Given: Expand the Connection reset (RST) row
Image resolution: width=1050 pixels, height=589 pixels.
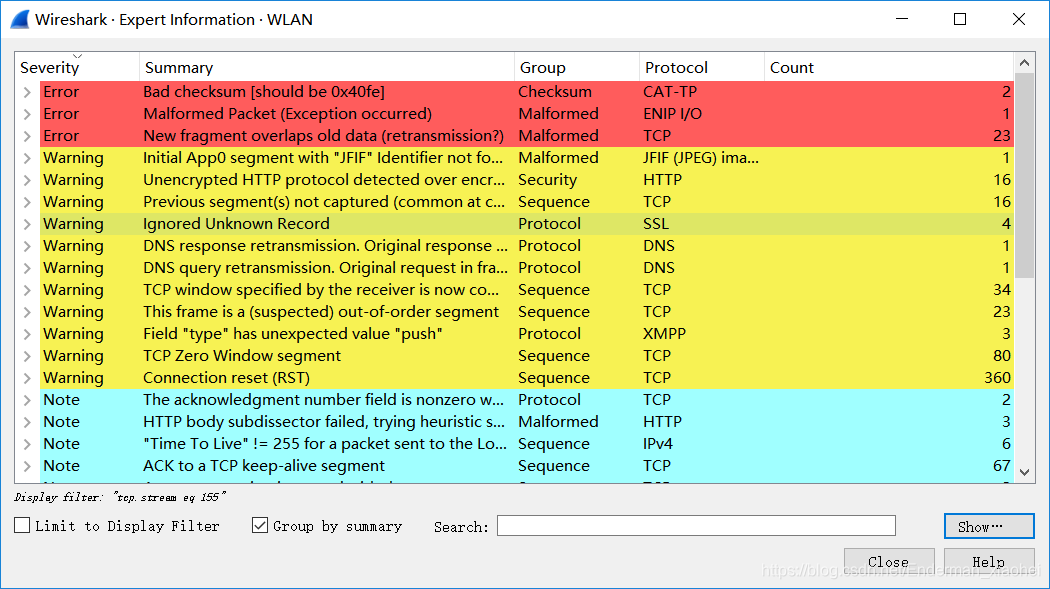Looking at the screenshot, I should point(27,378).
